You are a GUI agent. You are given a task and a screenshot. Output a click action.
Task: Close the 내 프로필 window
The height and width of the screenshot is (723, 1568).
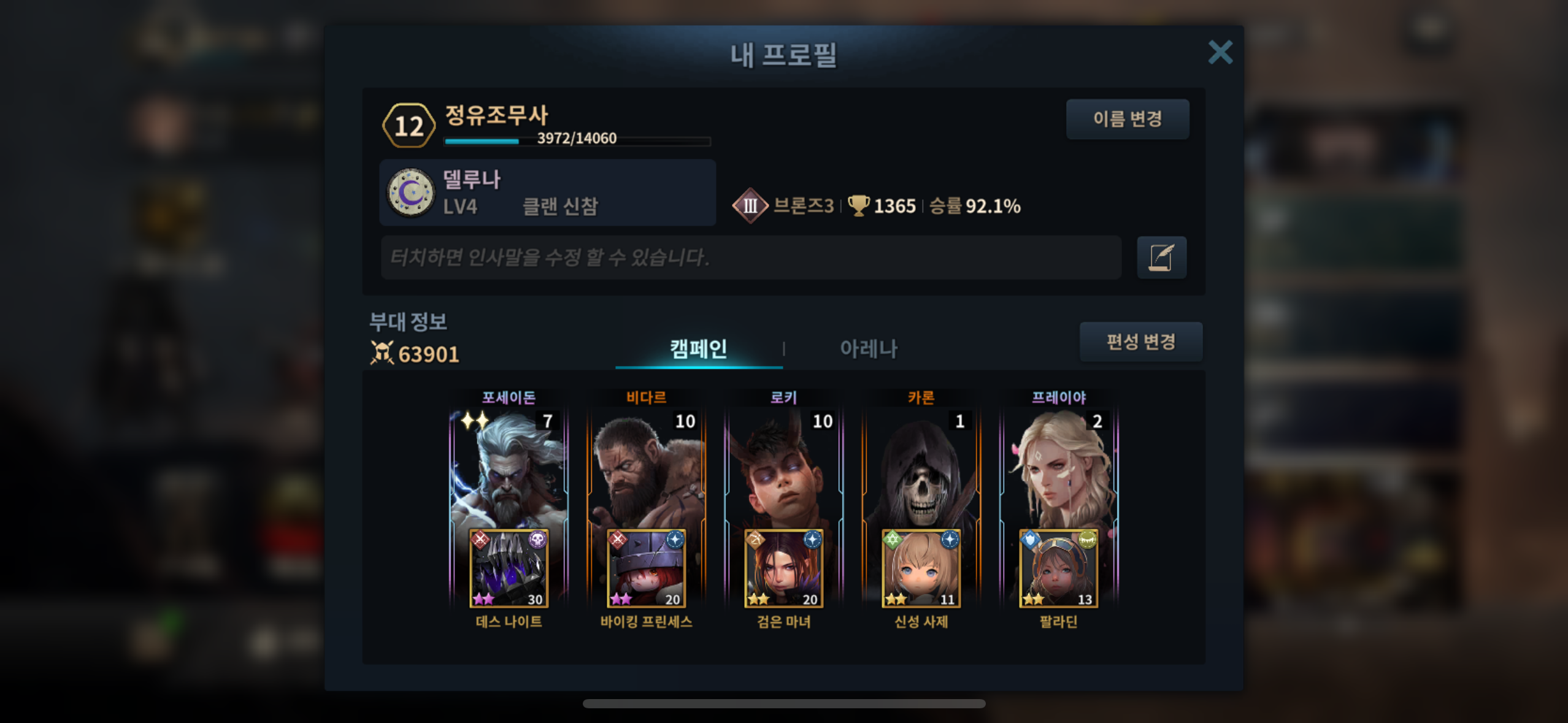tap(1220, 52)
